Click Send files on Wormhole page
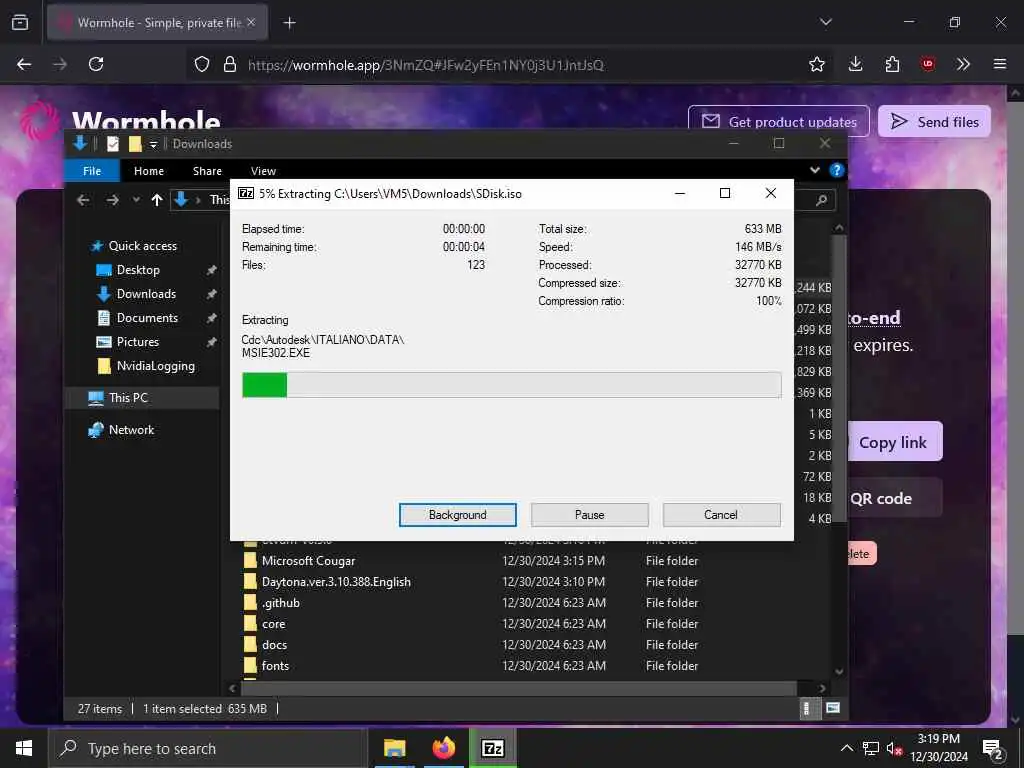Viewport: 1024px width, 768px height. [934, 121]
